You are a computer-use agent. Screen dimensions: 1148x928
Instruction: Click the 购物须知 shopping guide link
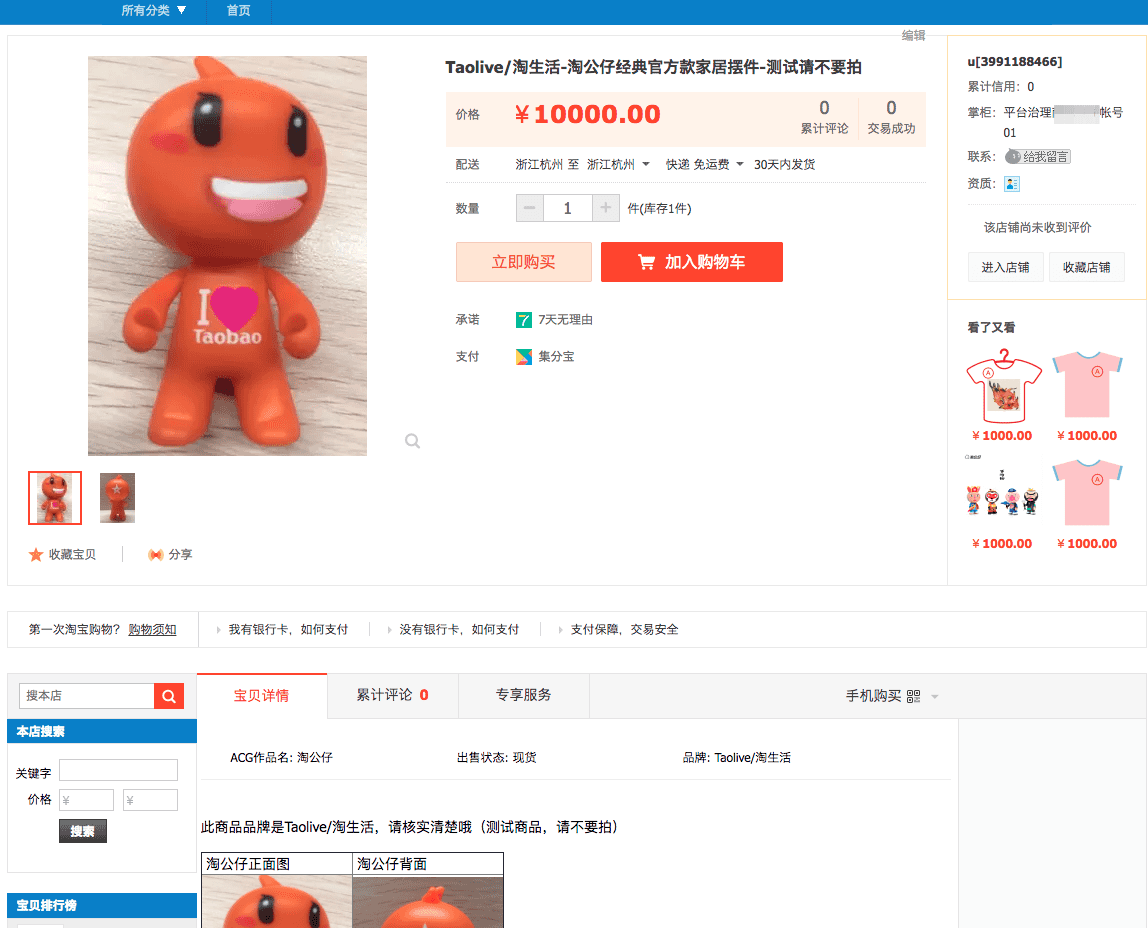coord(152,629)
